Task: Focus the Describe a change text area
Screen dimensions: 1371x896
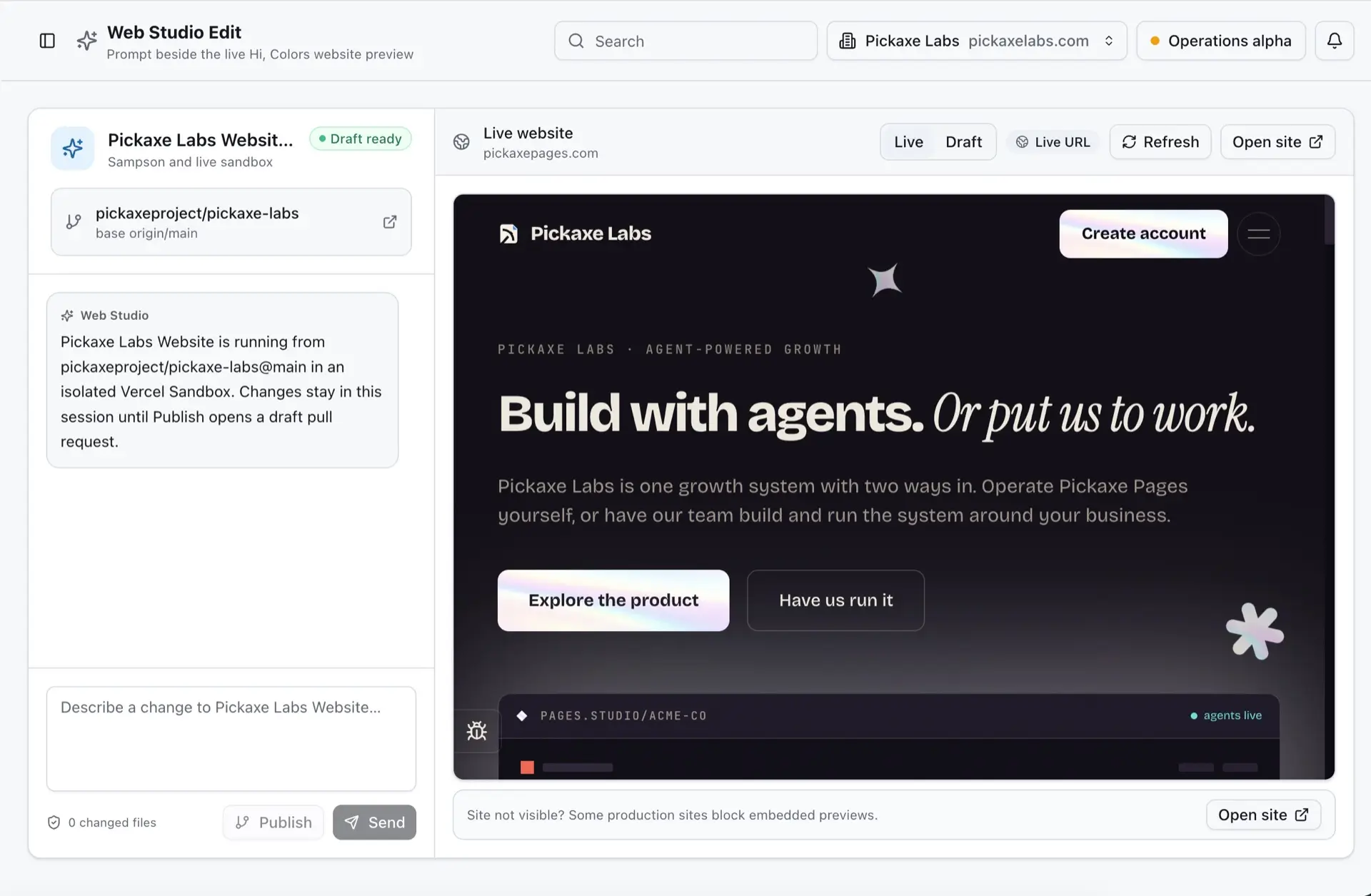Action: pos(231,739)
